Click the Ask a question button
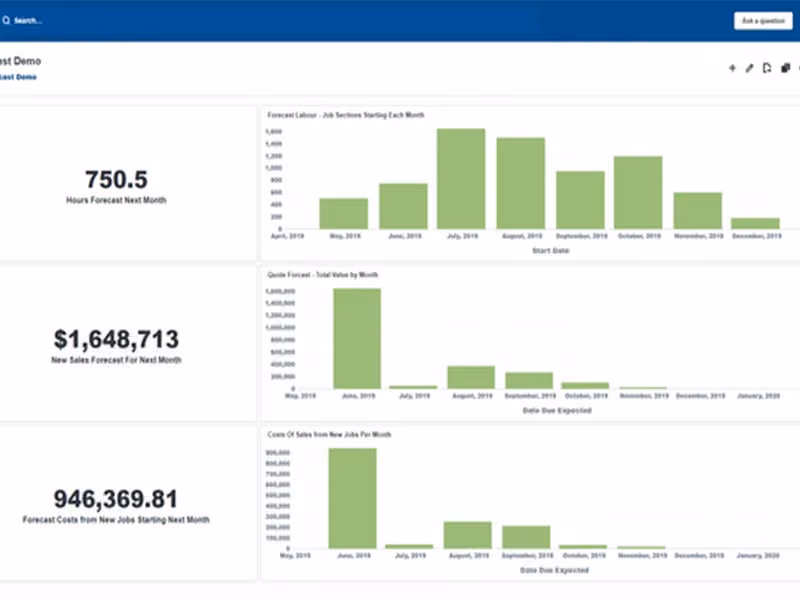 click(x=763, y=21)
